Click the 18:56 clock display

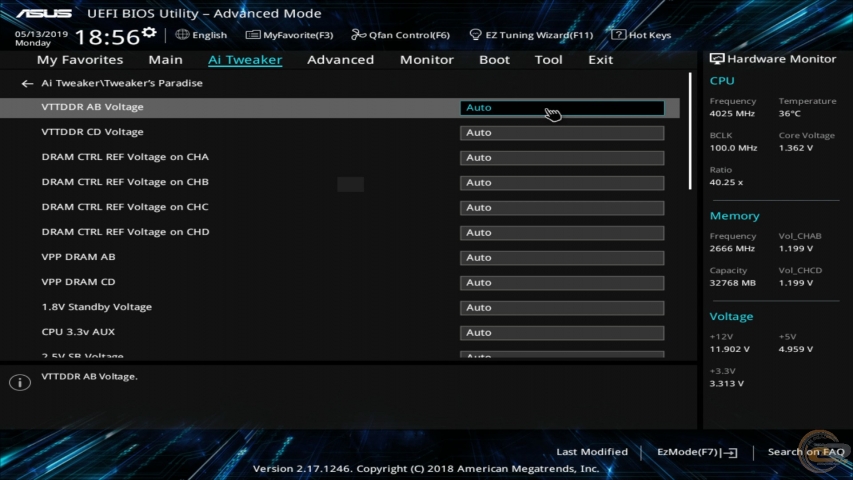(x=107, y=37)
